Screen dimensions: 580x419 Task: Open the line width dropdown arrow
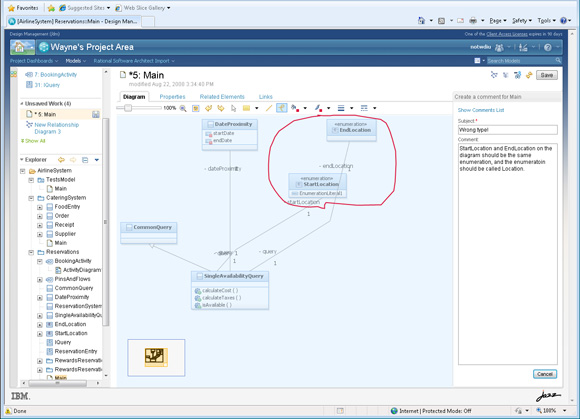click(351, 108)
